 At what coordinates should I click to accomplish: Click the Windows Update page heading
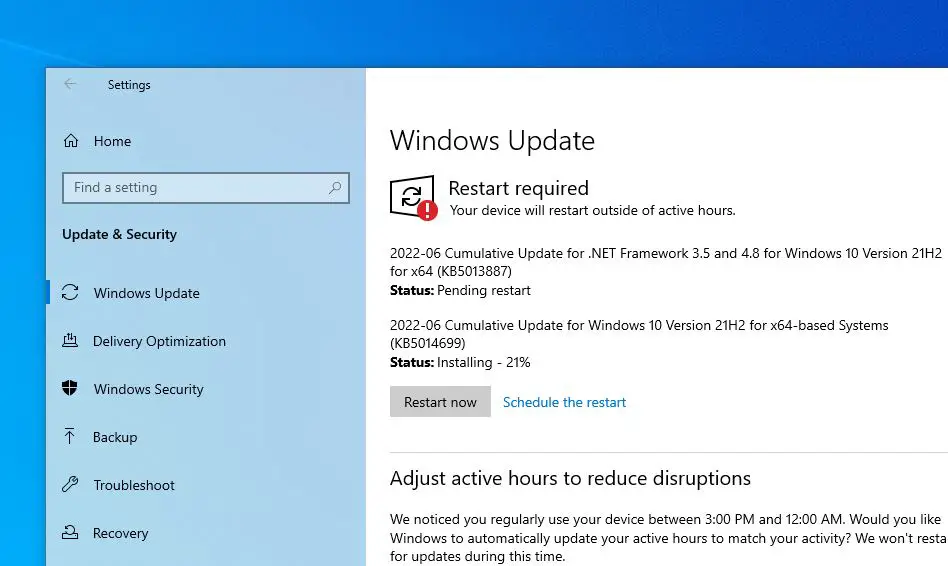click(492, 141)
